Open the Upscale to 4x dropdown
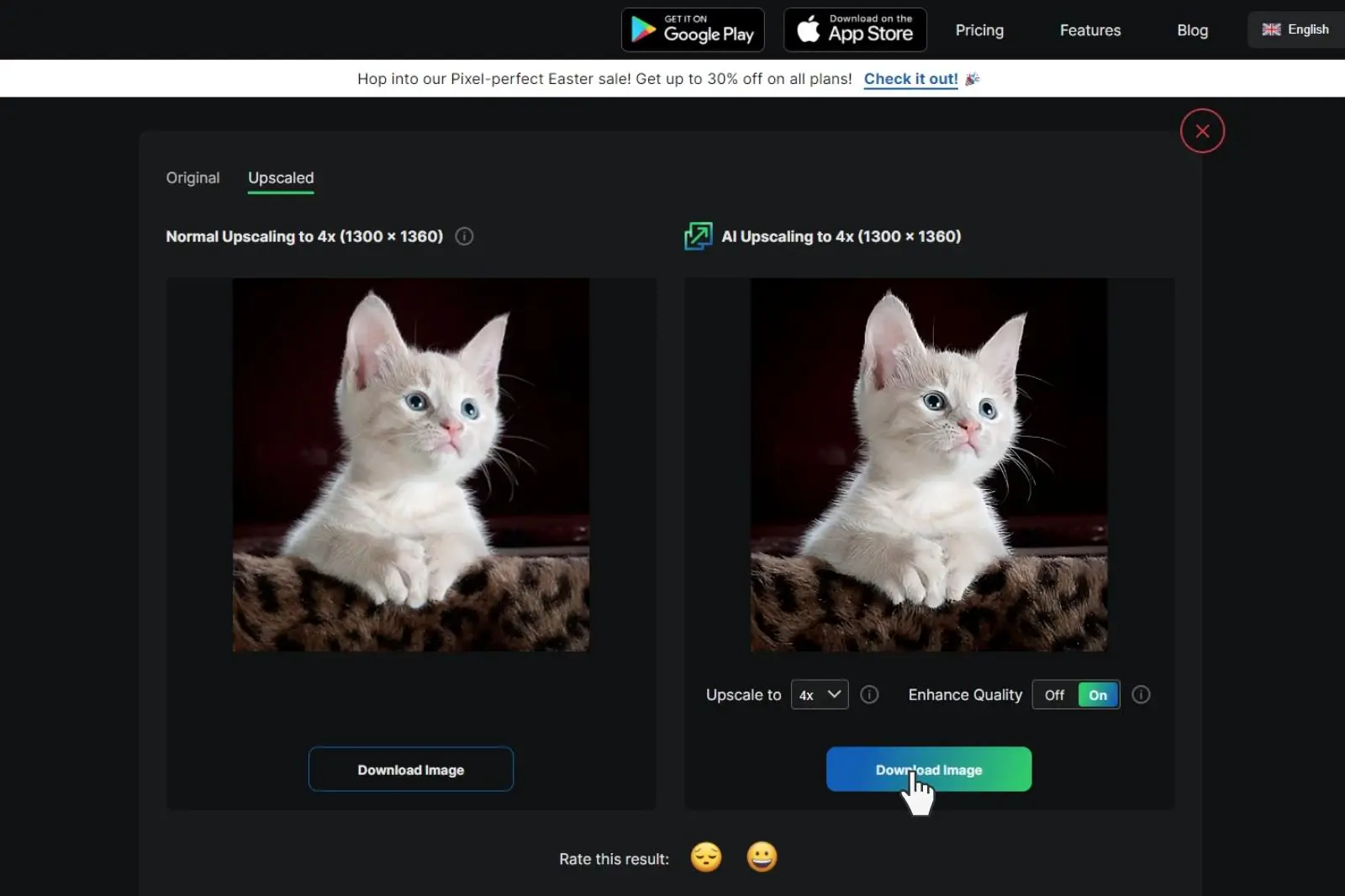 point(820,695)
